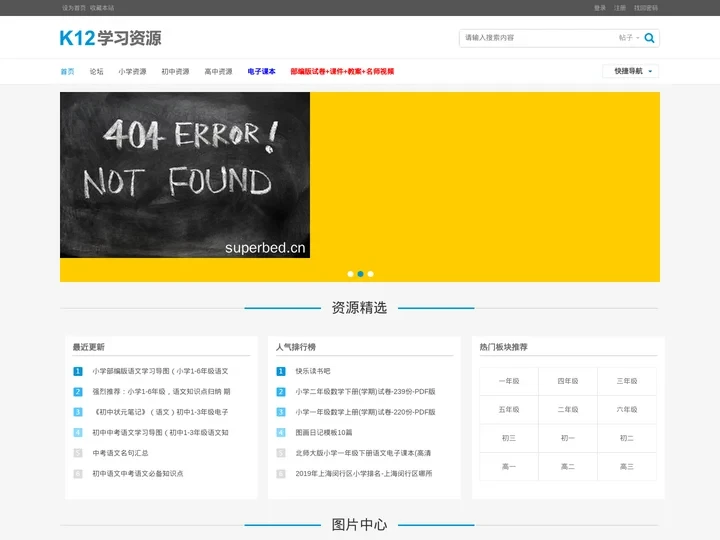Open the 电子课本 nav link
Viewport: 720px width, 540px height.
261,72
